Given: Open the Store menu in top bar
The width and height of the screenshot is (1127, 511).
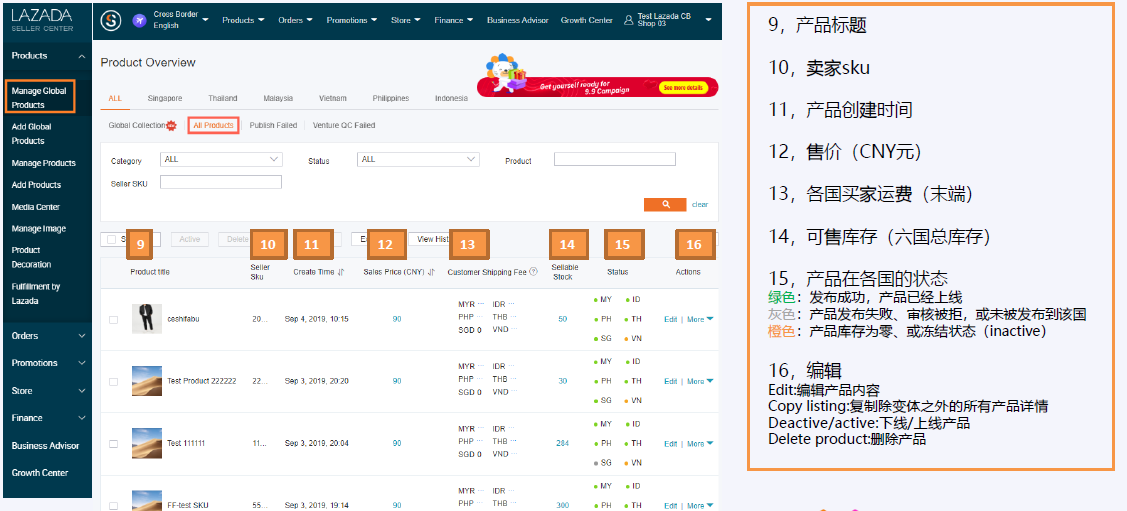Looking at the screenshot, I should click(x=405, y=20).
